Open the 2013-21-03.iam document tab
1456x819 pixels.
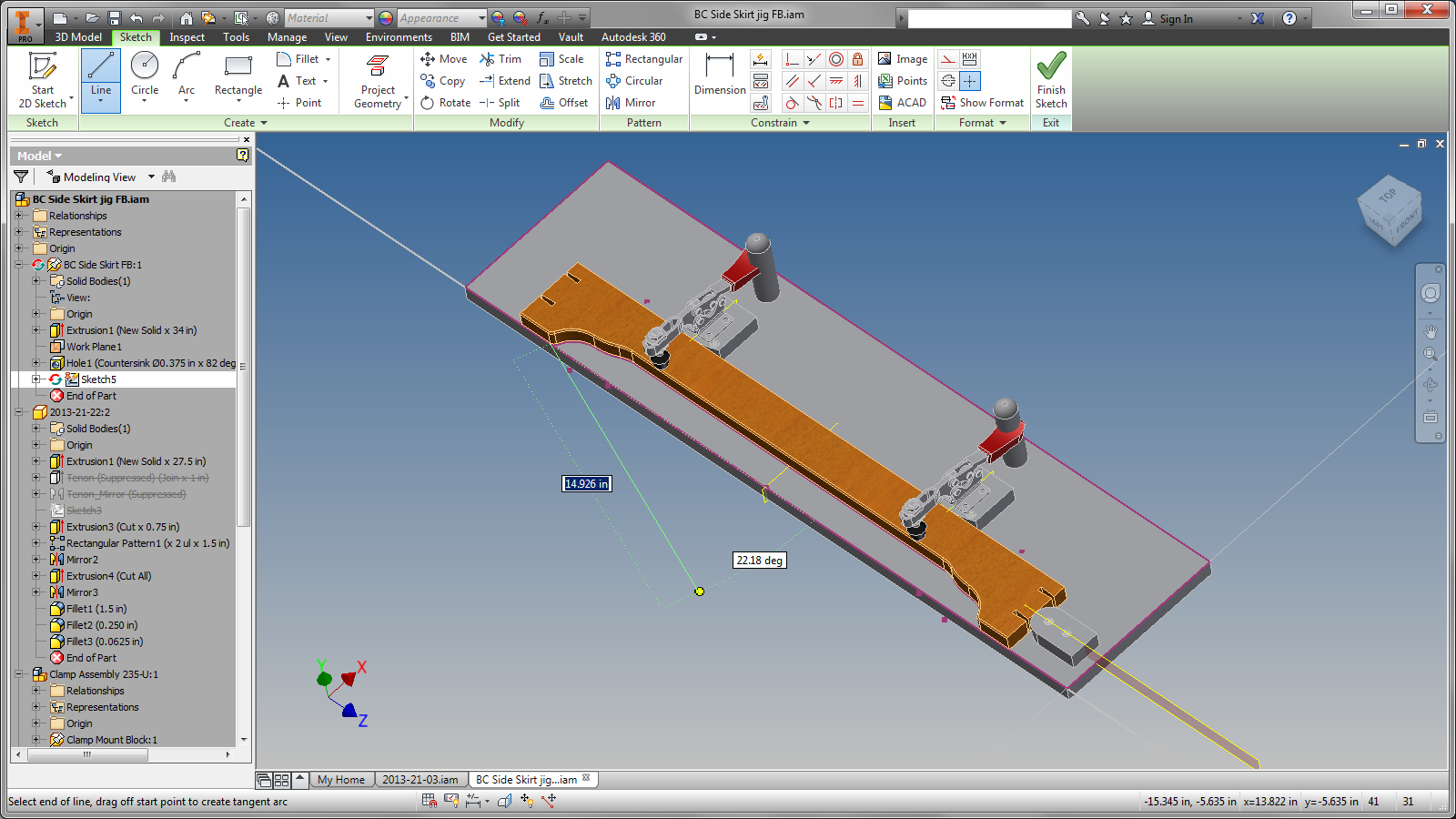click(420, 779)
